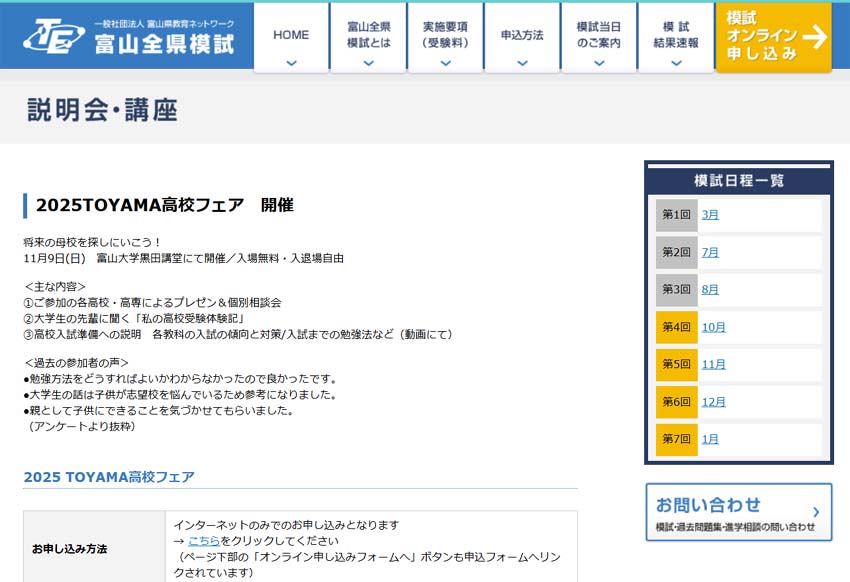Viewport: 850px width, 582px height.
Task: Open the 第3回 8月 schedule link
Action: pos(710,290)
